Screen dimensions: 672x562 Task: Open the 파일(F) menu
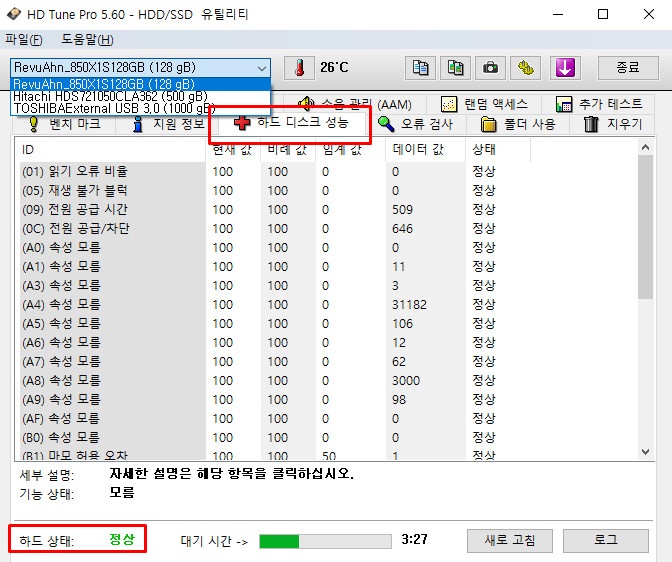24,40
